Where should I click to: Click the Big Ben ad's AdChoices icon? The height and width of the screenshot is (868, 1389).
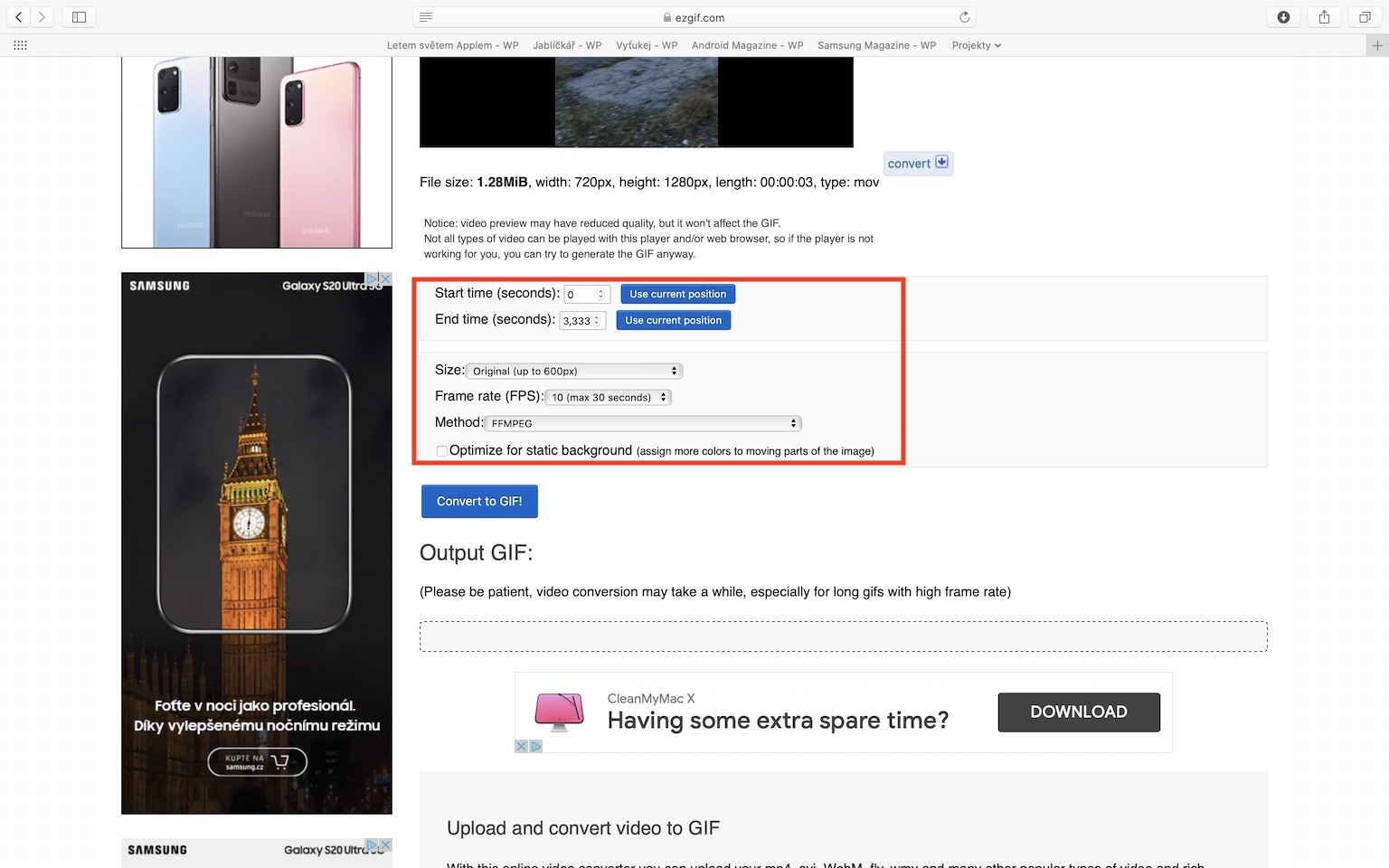372,279
